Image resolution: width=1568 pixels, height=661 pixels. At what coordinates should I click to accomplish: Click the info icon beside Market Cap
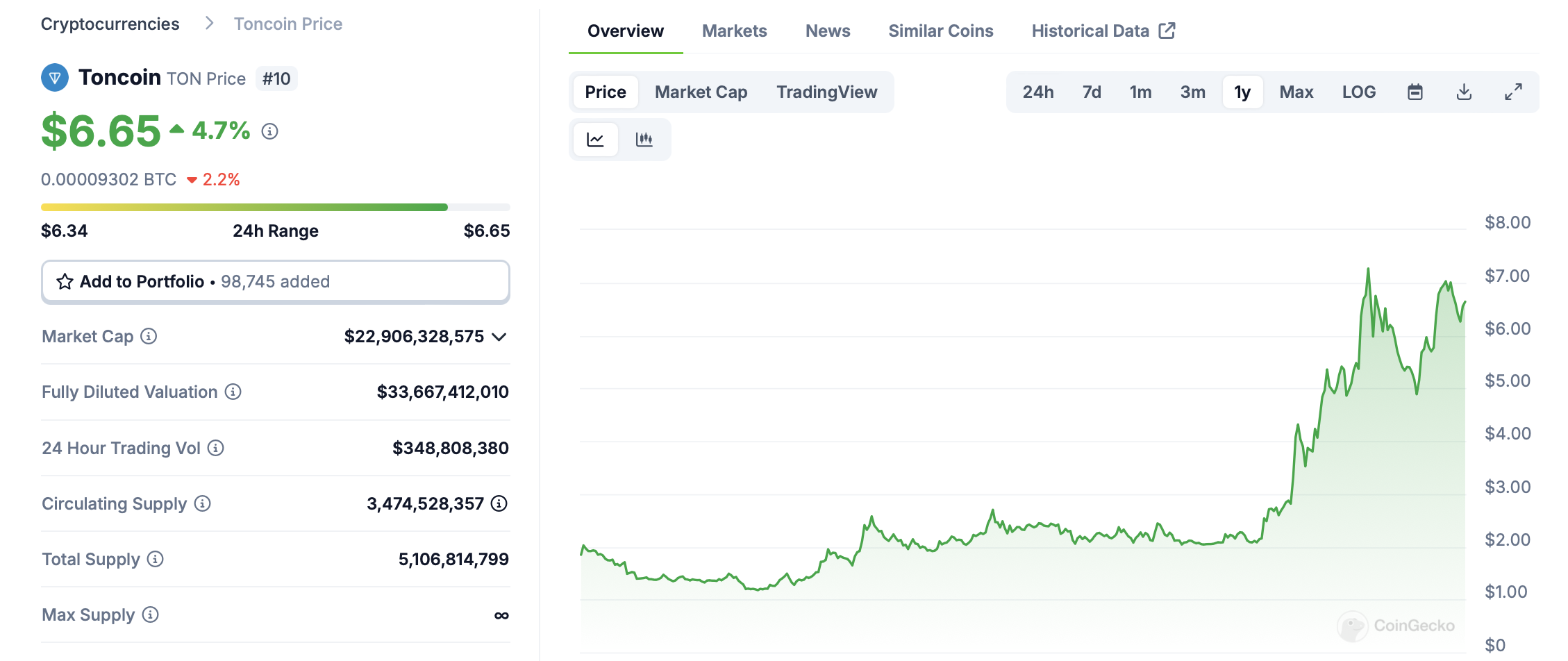tap(149, 336)
